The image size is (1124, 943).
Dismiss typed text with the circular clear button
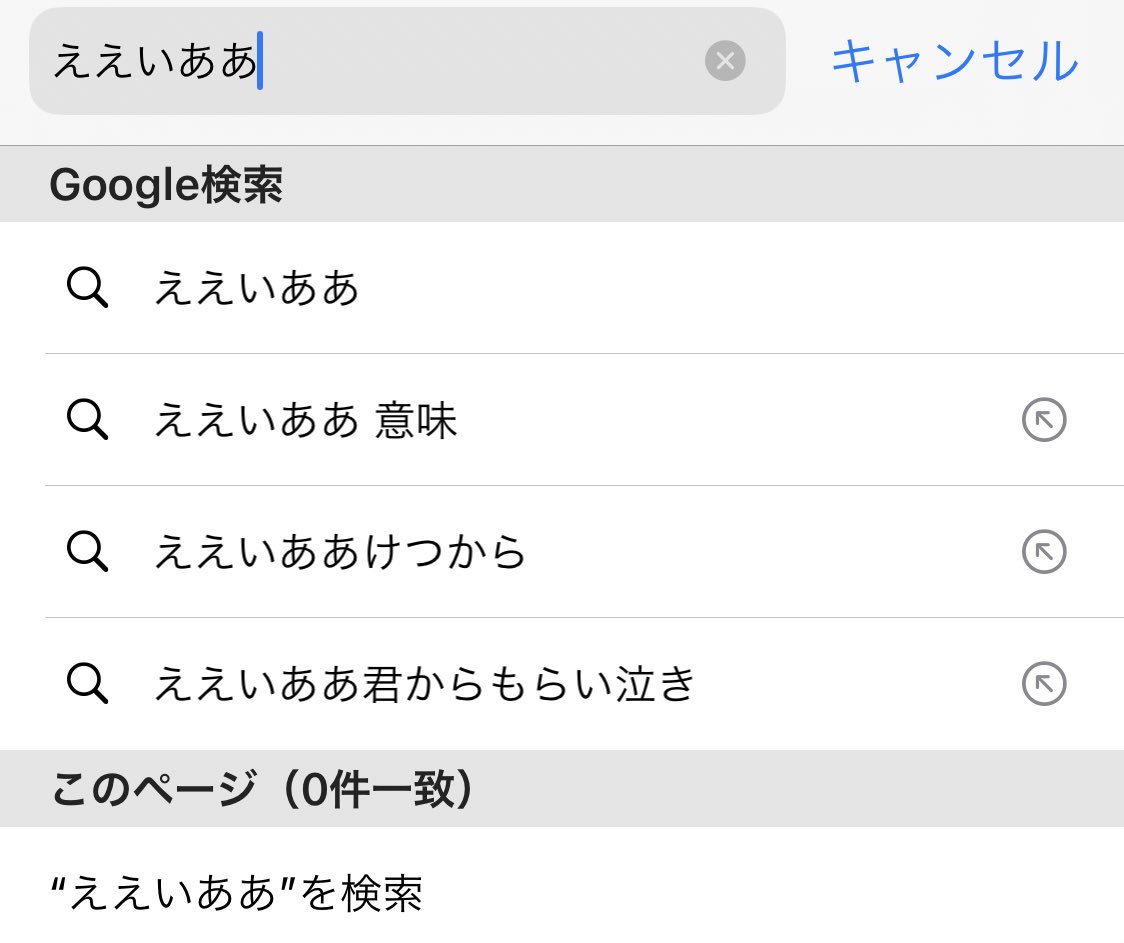pos(725,60)
